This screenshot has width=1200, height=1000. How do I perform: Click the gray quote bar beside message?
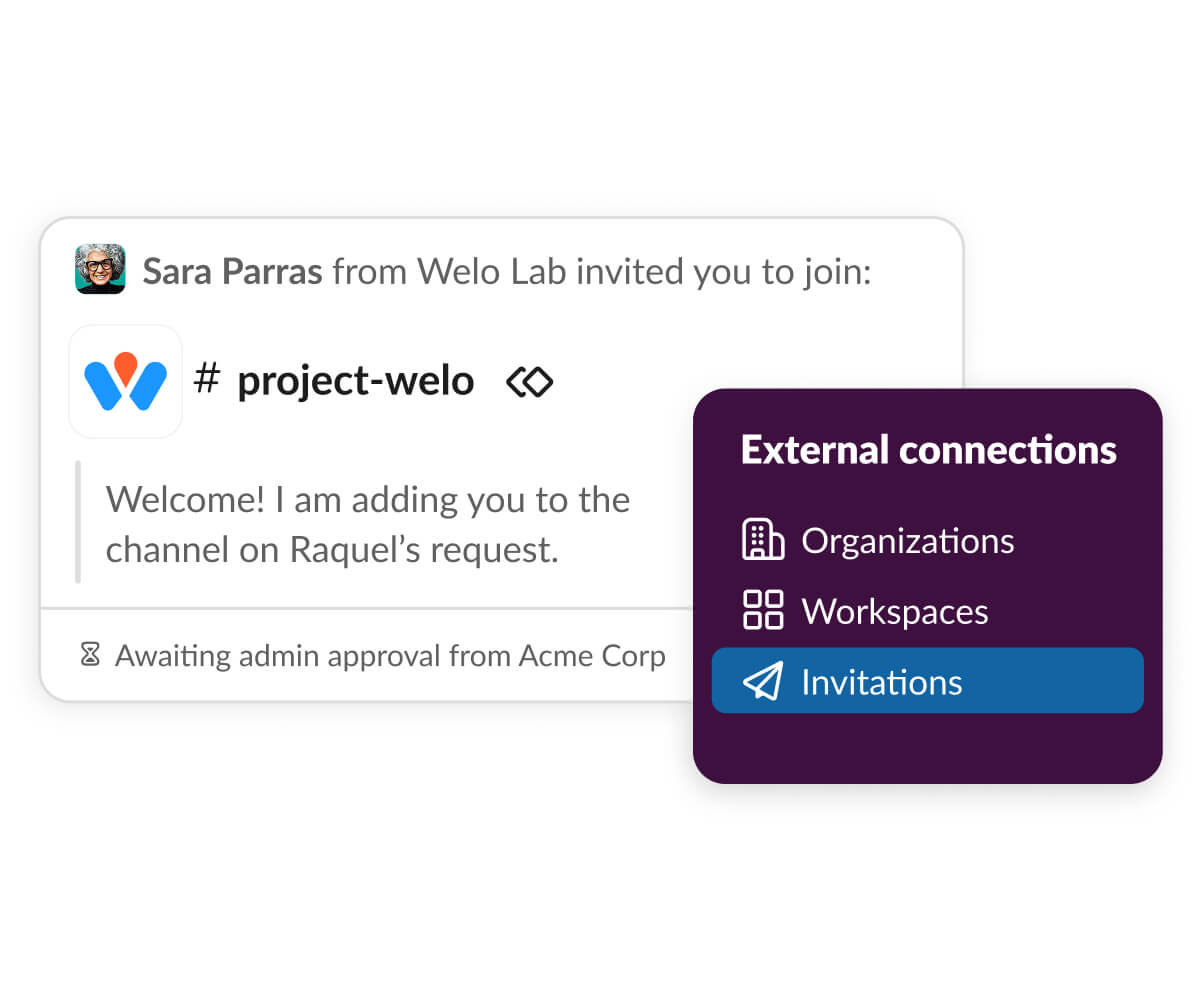coord(78,522)
